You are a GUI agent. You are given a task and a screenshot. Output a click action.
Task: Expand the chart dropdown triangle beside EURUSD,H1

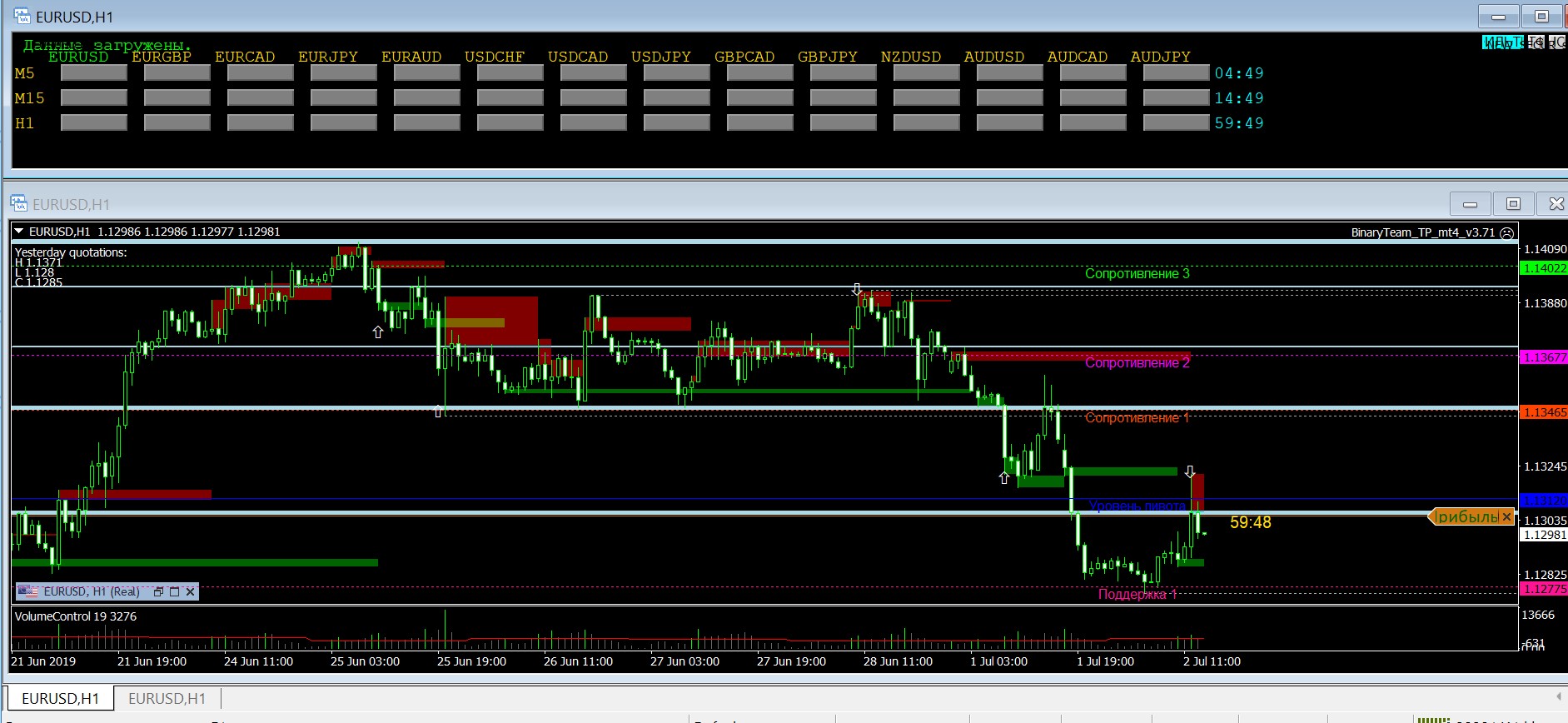coord(19,232)
